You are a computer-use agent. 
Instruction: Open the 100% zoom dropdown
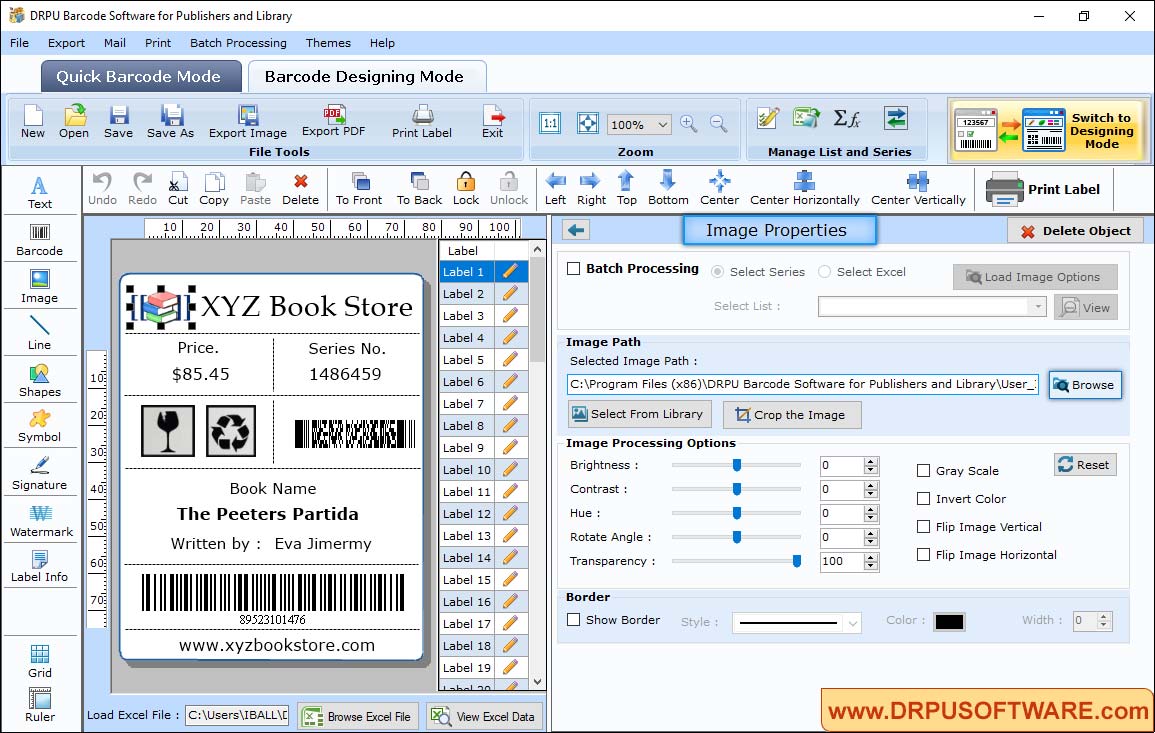(x=662, y=124)
